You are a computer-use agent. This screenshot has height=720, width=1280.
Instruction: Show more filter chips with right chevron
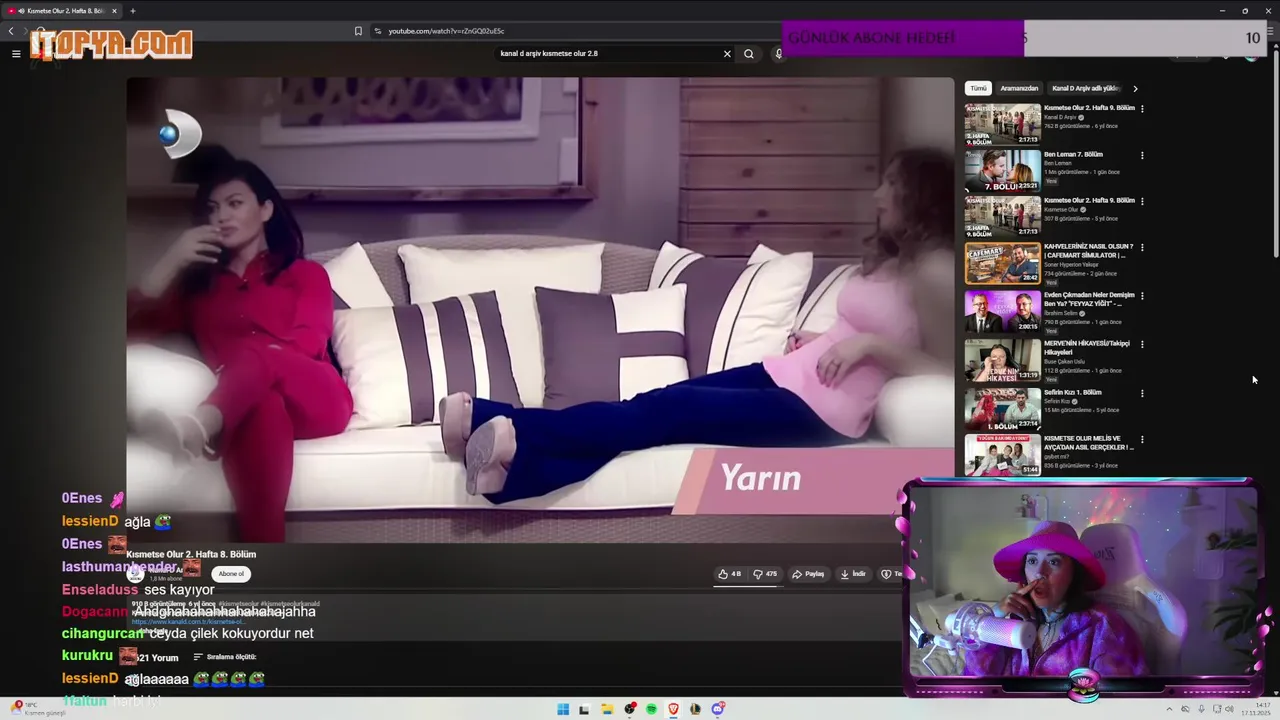(1135, 88)
